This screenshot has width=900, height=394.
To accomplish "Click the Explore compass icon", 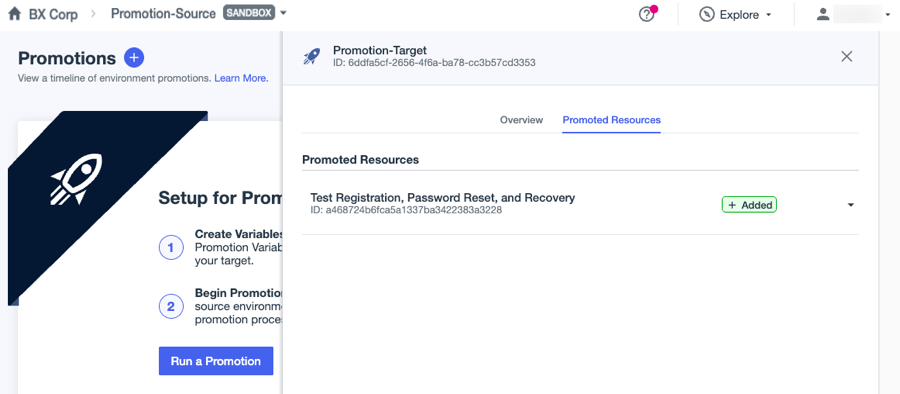I will [x=707, y=14].
